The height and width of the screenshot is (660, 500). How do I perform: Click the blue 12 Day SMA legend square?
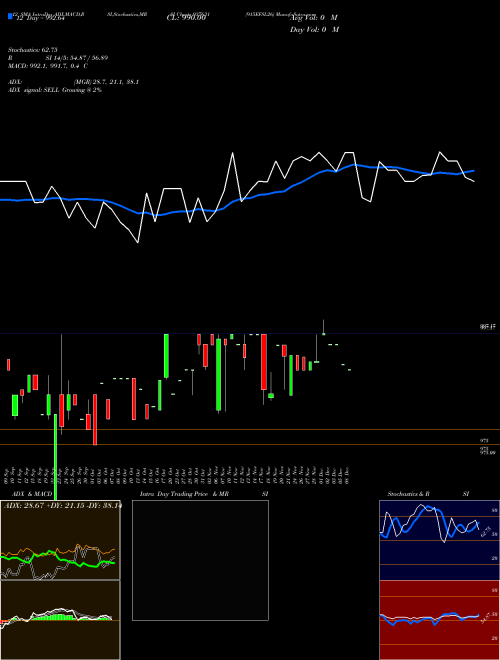(x=10, y=17)
